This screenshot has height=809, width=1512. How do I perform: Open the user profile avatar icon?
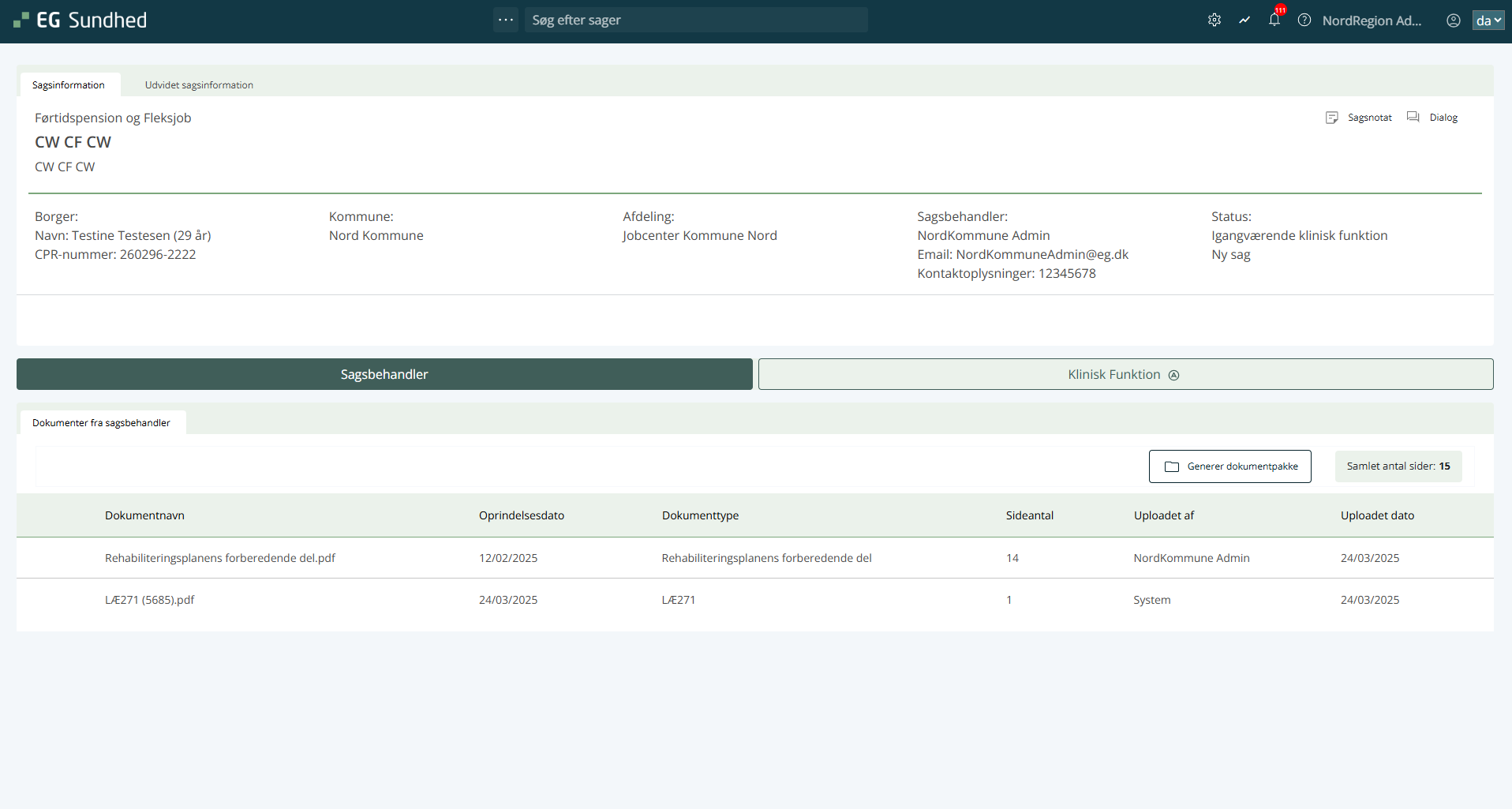tap(1453, 21)
